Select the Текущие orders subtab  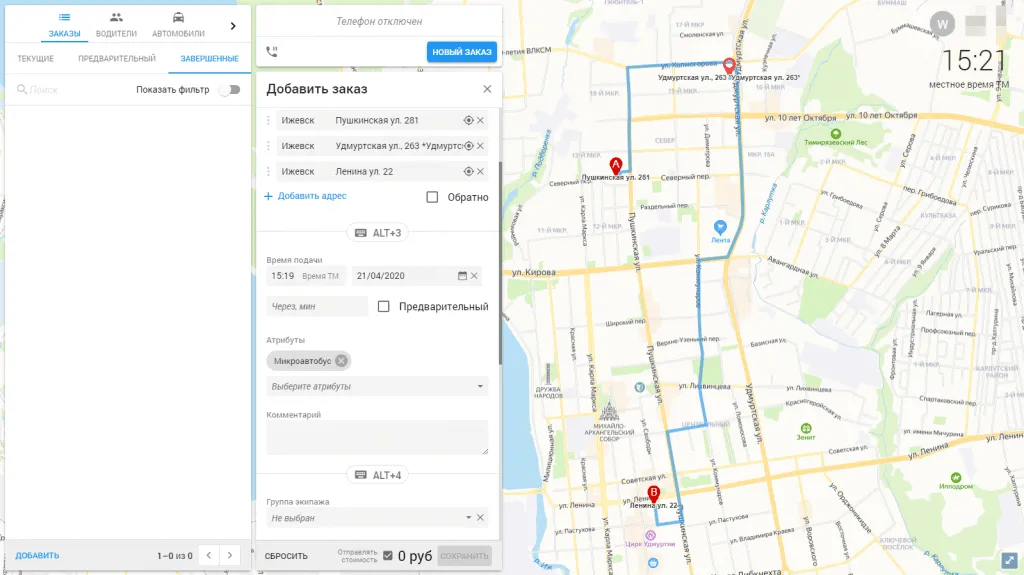coord(35,59)
